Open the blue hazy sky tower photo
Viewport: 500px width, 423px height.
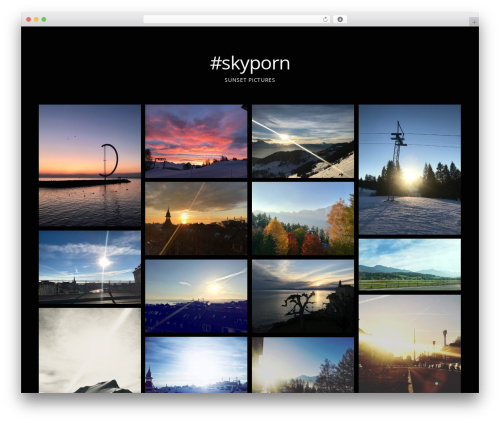(x=196, y=365)
